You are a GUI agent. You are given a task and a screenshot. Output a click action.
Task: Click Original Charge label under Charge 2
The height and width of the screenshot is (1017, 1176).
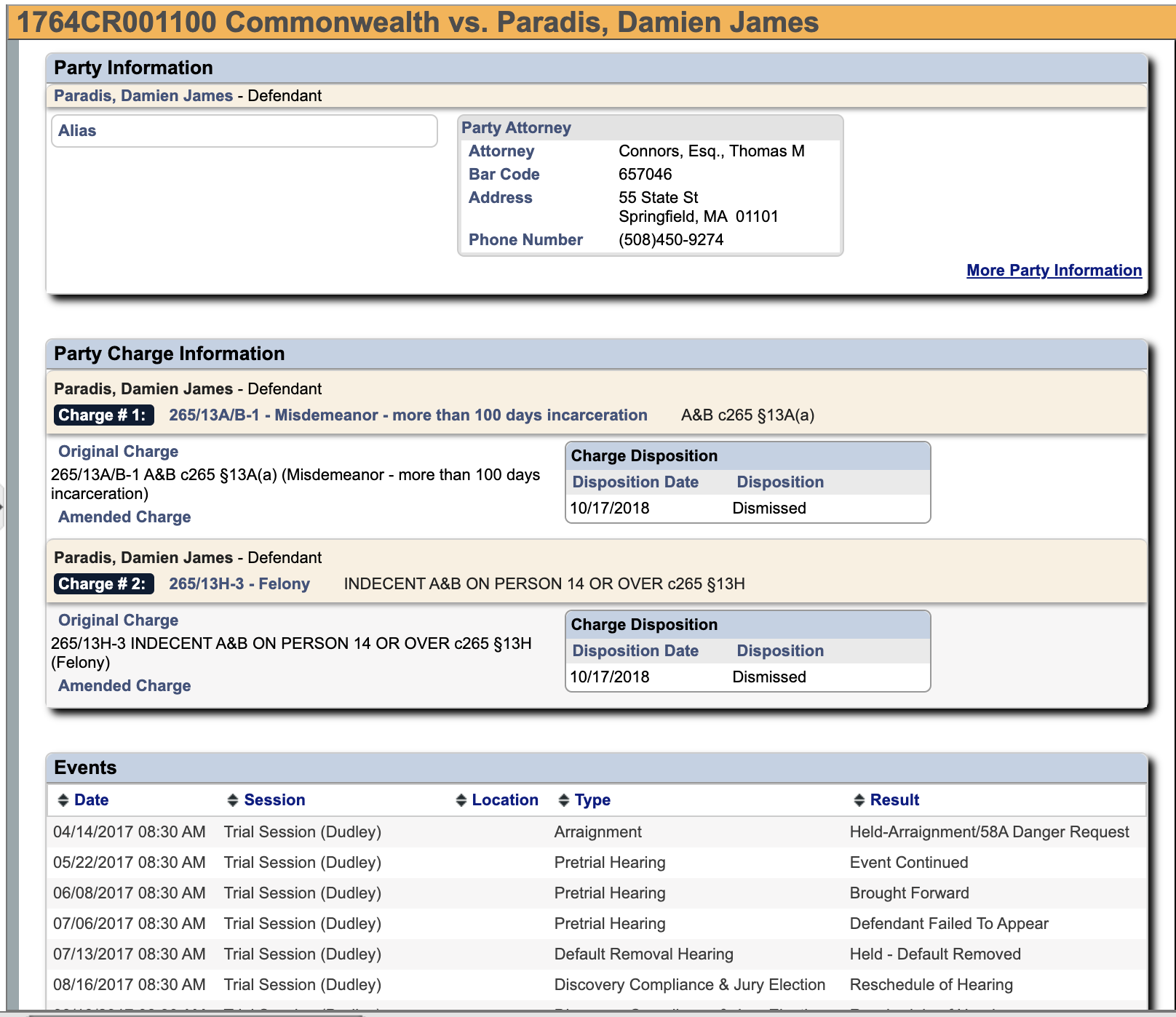118,621
